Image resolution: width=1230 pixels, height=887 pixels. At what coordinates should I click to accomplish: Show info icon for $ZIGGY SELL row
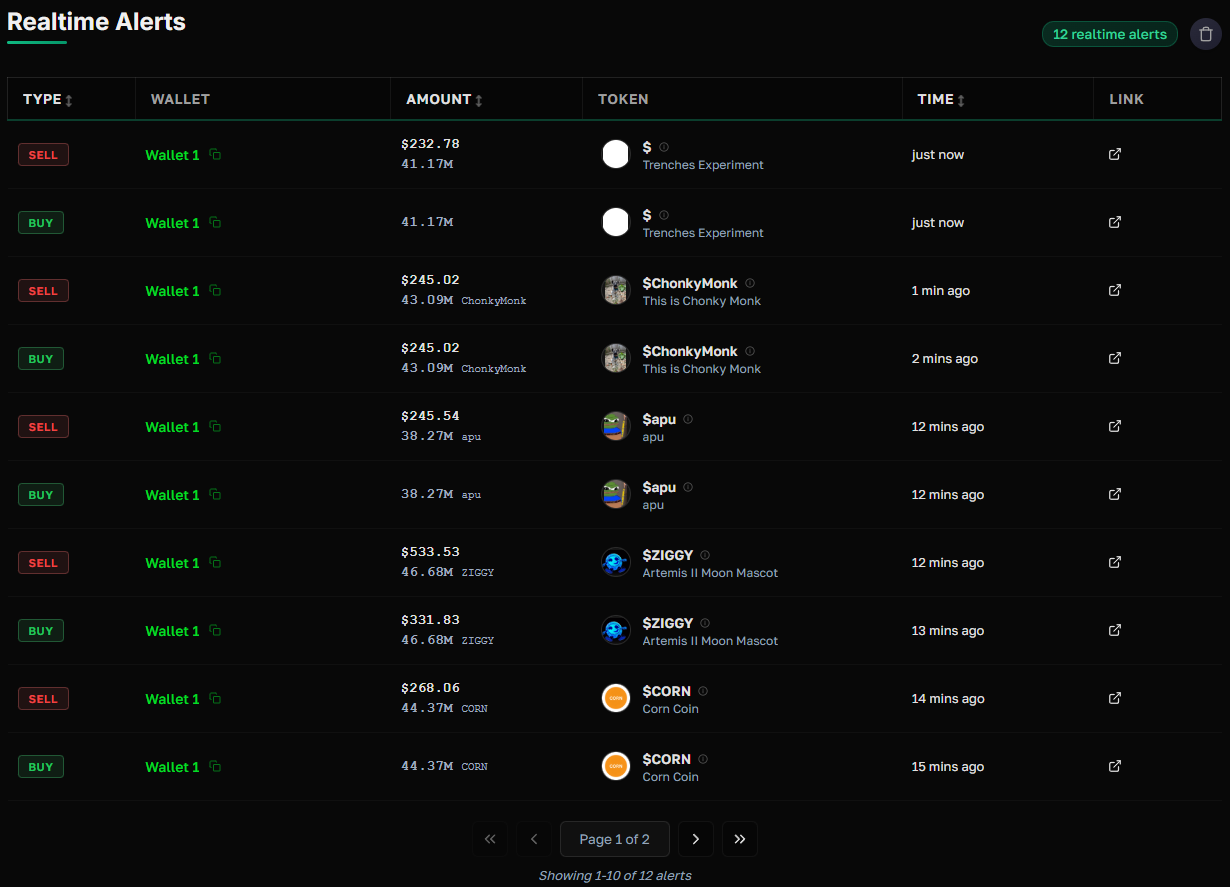click(x=705, y=555)
